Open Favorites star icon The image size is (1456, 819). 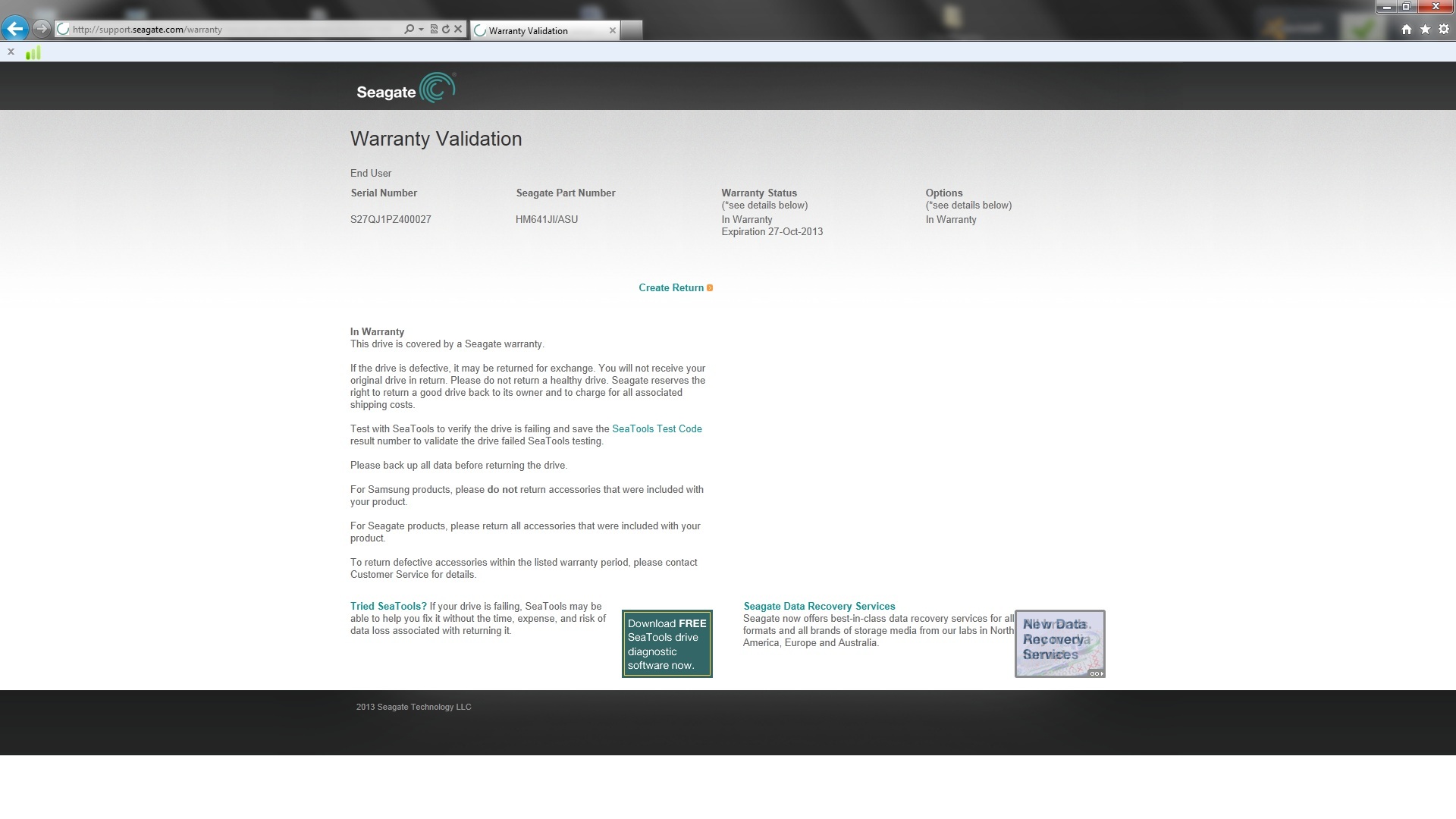click(1425, 30)
